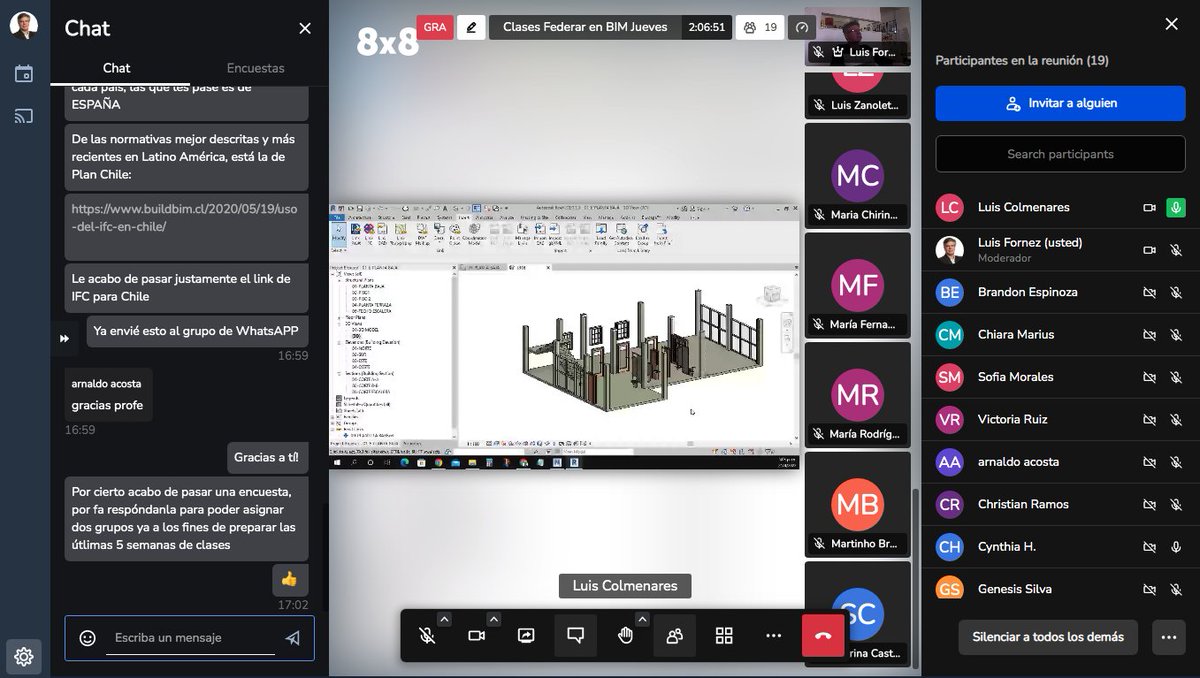1200x678 pixels.
Task: Edit meeting name with pencil icon
Action: pyautogui.click(x=471, y=27)
